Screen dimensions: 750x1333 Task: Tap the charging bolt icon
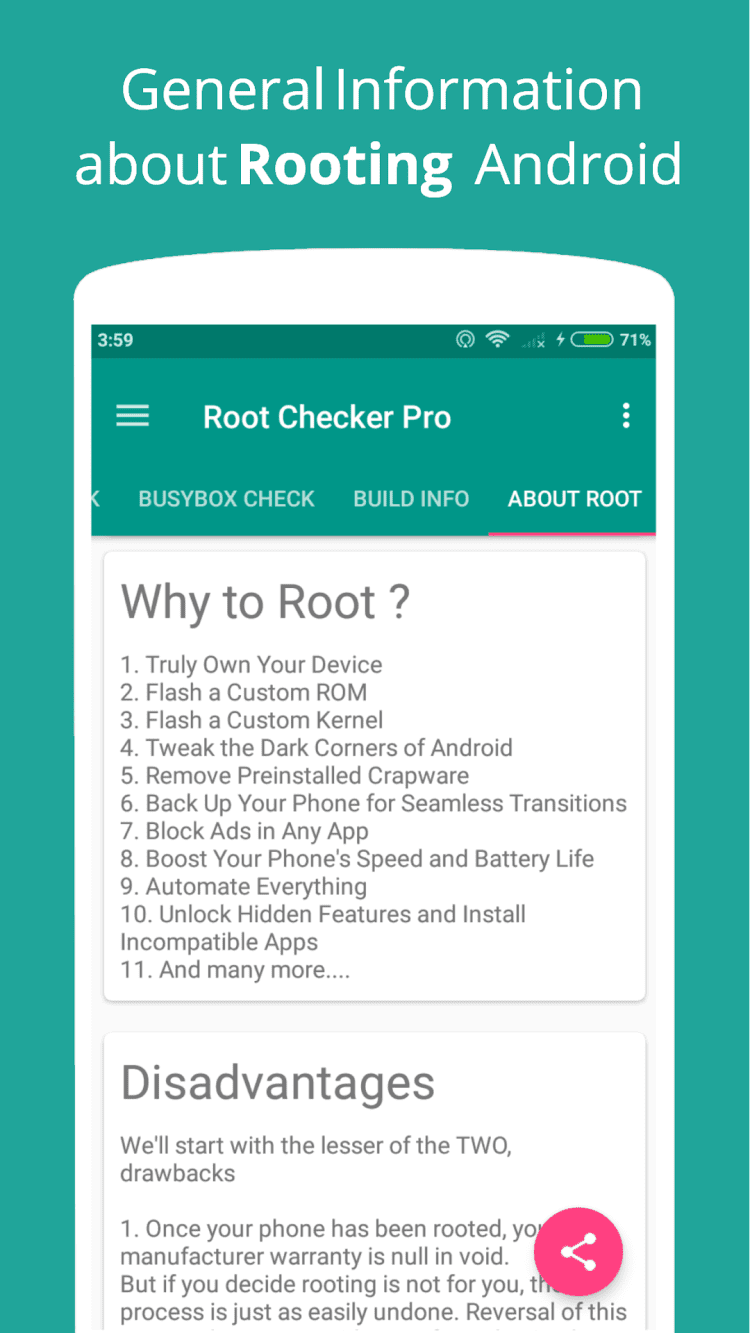pos(561,340)
